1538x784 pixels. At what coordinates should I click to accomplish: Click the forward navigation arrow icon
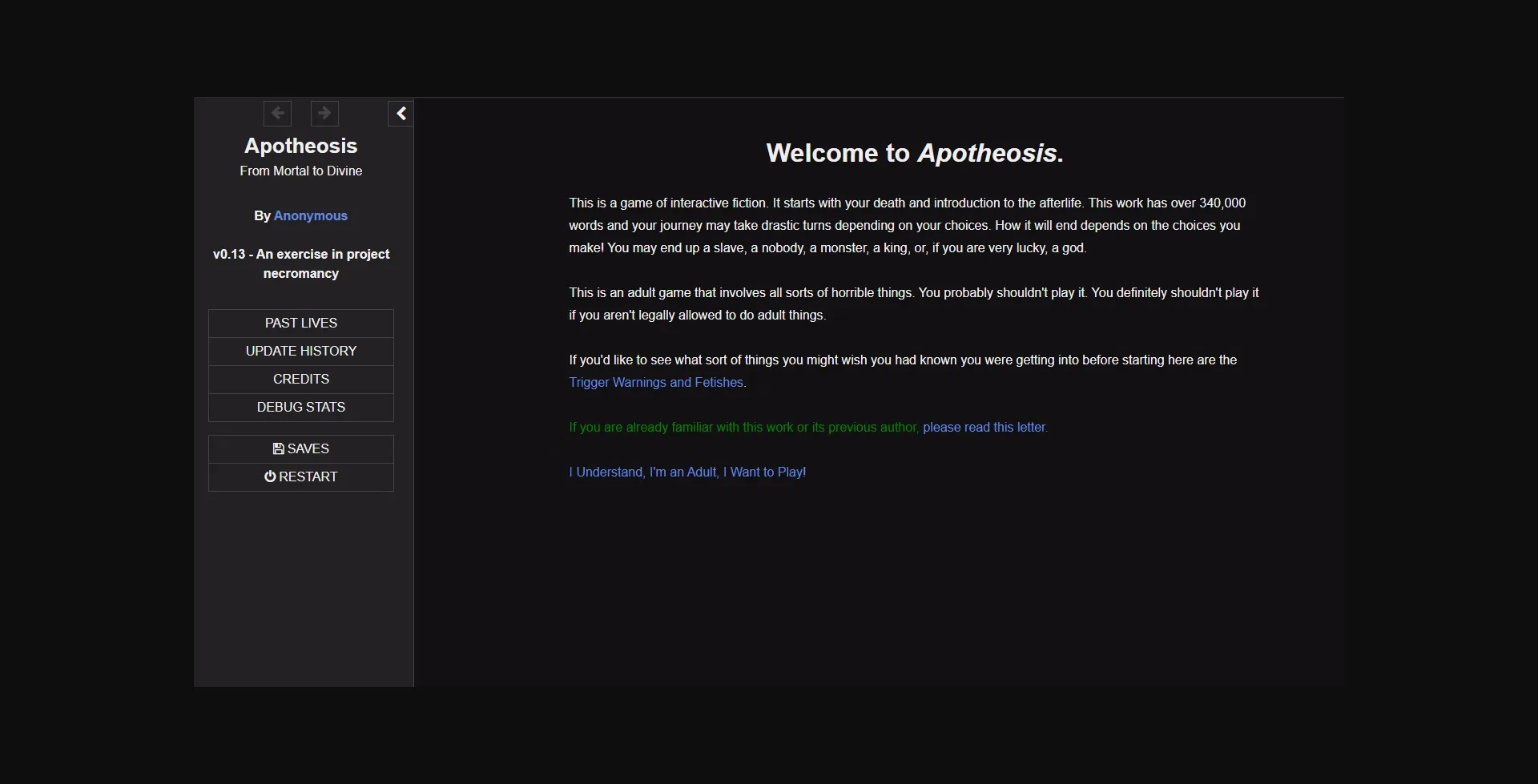pos(324,113)
